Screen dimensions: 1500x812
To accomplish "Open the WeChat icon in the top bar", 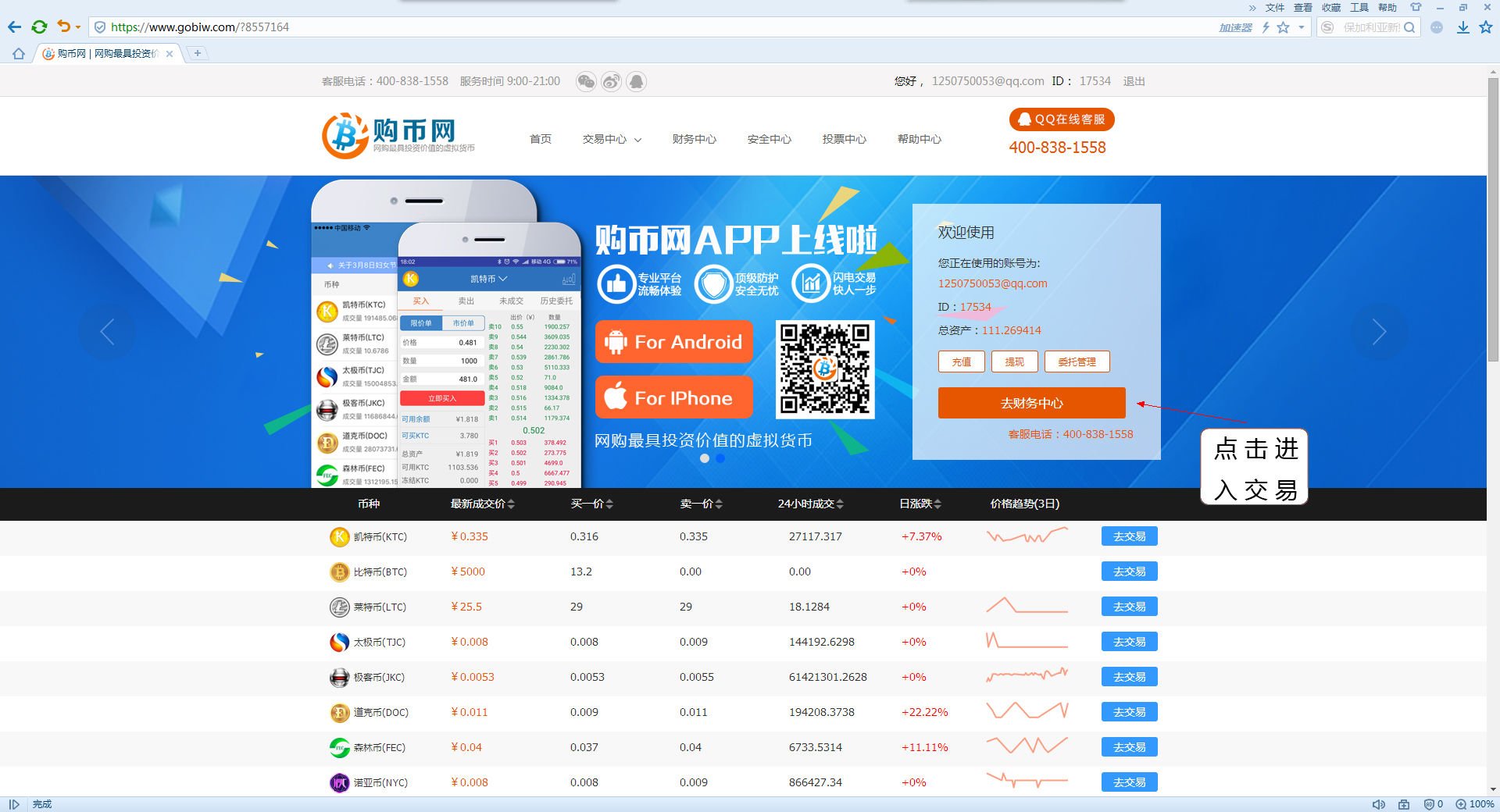I will pos(587,81).
